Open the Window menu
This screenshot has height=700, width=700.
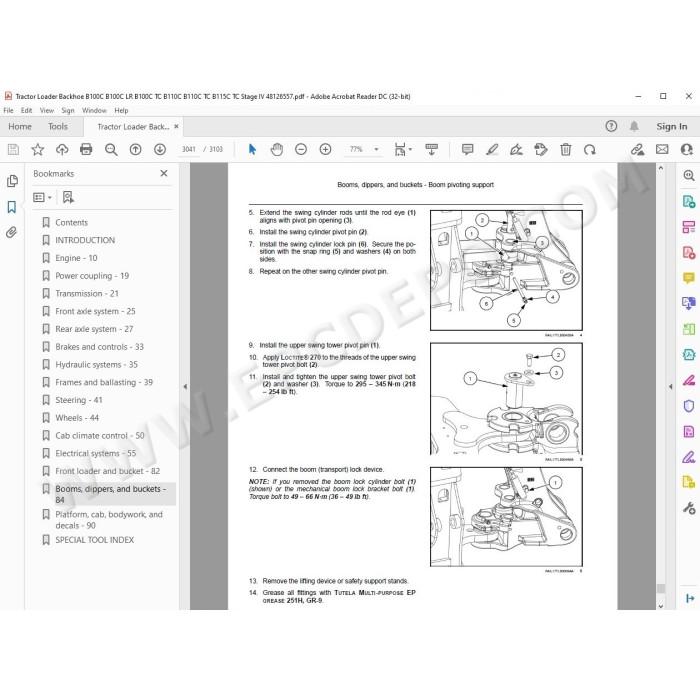coord(94,110)
